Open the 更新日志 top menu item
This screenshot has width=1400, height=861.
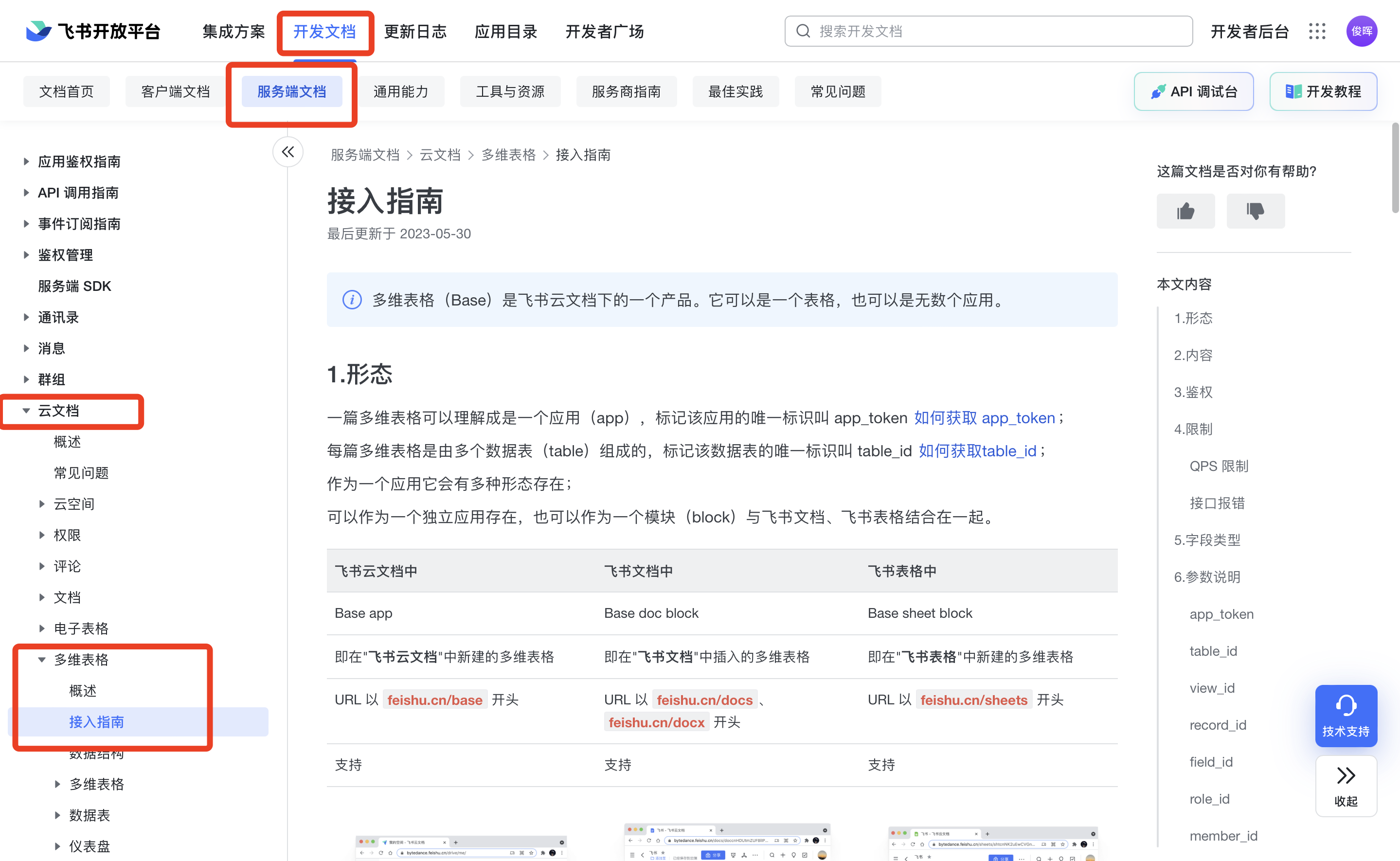[415, 32]
